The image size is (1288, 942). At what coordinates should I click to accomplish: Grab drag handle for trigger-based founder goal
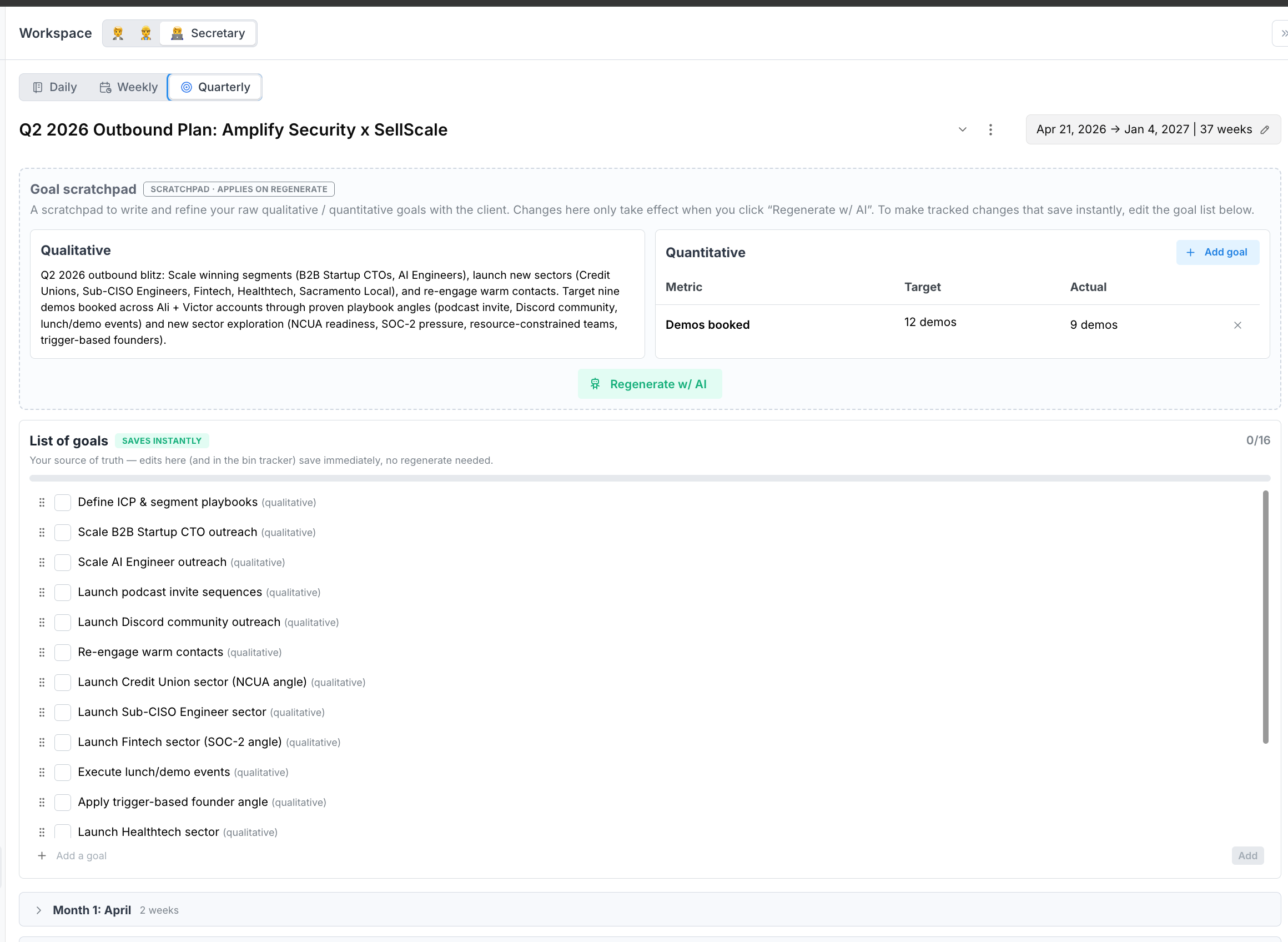pos(42,801)
